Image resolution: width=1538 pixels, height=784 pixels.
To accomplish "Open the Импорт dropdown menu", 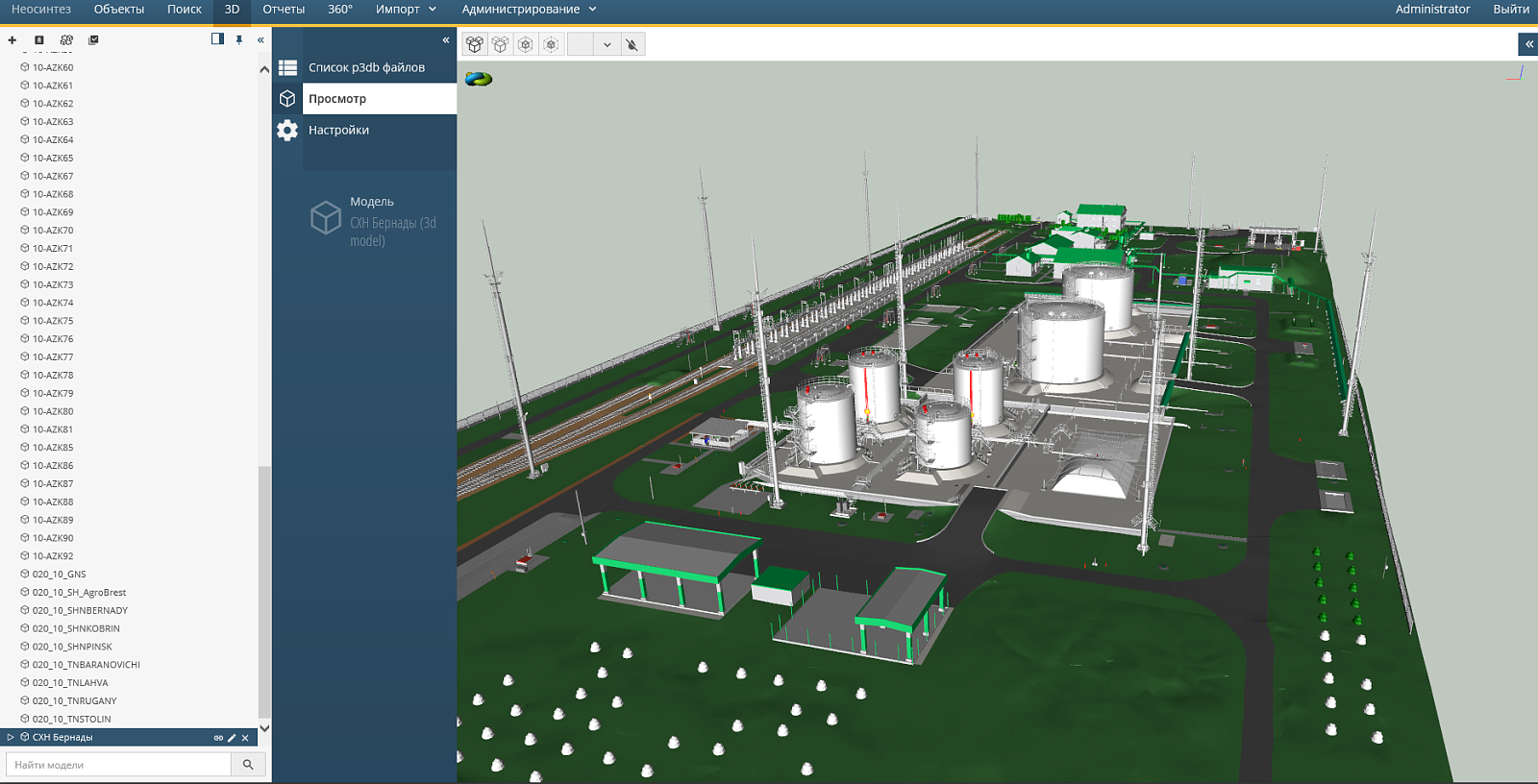I will 406,10.
